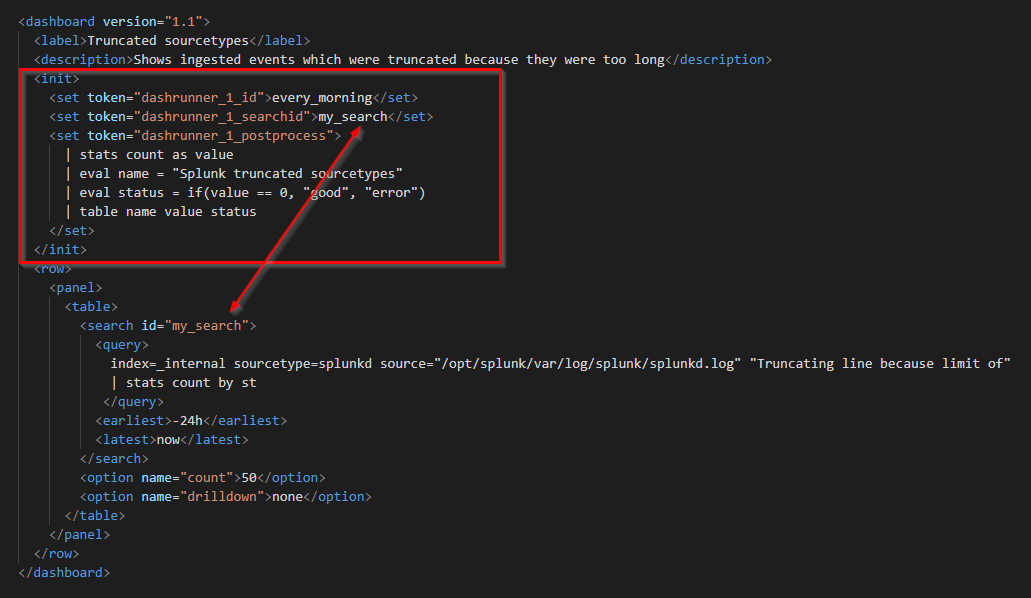Click the label text "Truncated sourcetypes"
This screenshot has height=598, width=1031.
pos(168,41)
